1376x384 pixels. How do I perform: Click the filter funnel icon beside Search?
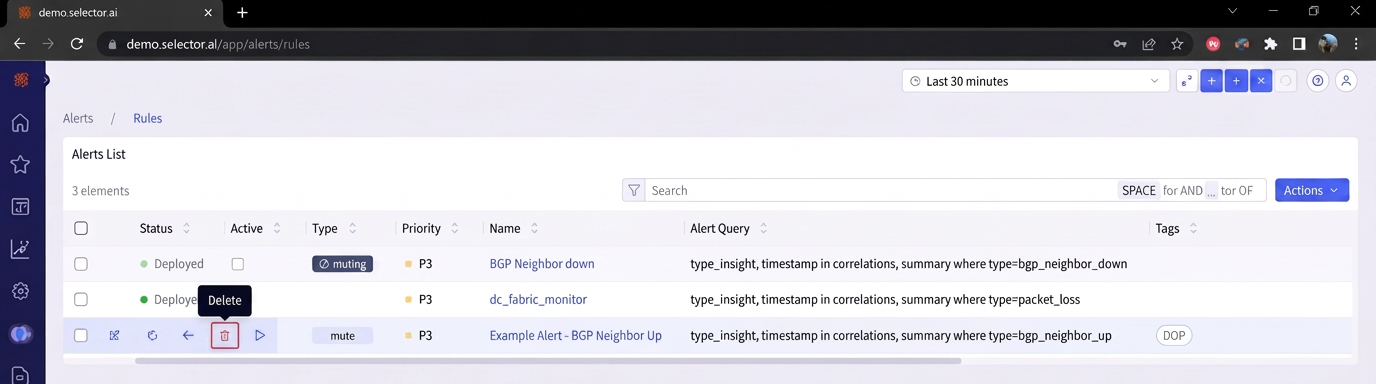(633, 190)
